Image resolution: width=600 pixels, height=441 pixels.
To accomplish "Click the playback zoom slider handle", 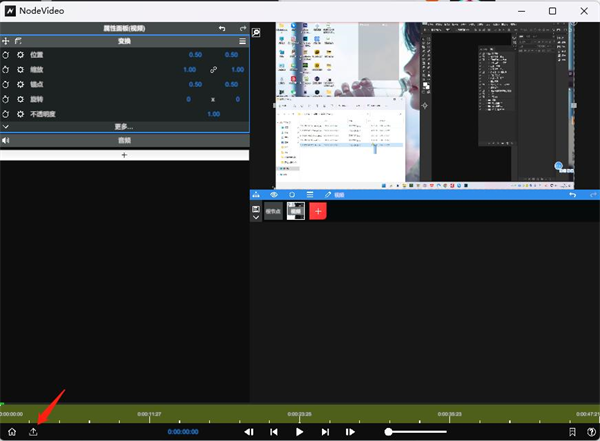I will (x=388, y=432).
